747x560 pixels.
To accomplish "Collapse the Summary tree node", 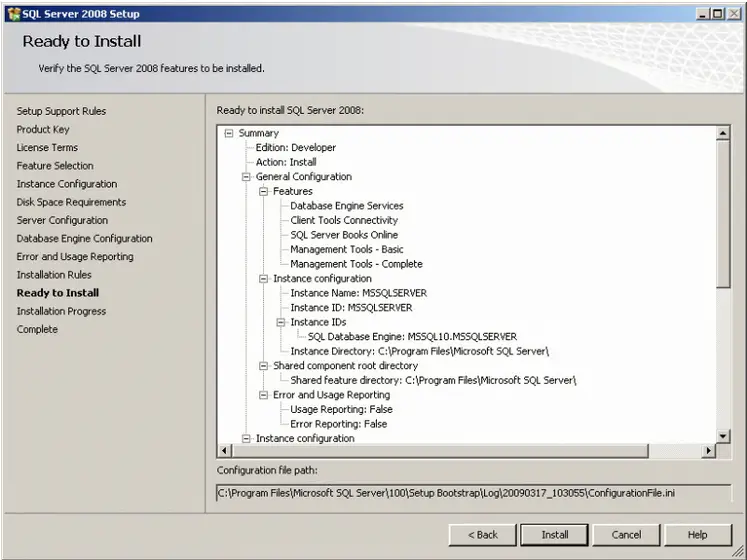I will coord(229,133).
